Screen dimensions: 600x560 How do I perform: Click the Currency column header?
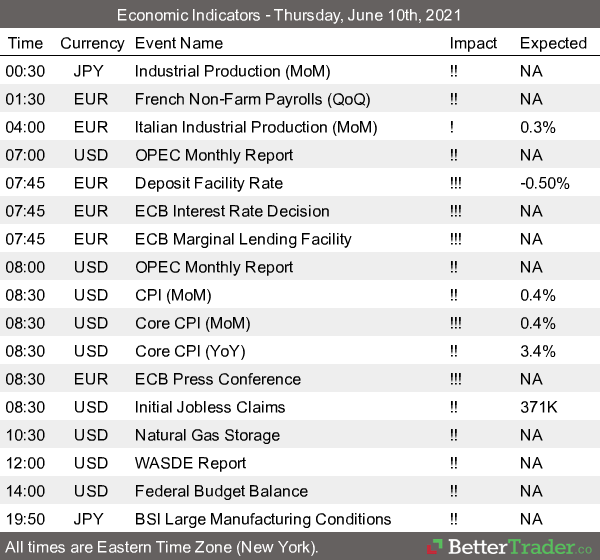pyautogui.click(x=92, y=43)
